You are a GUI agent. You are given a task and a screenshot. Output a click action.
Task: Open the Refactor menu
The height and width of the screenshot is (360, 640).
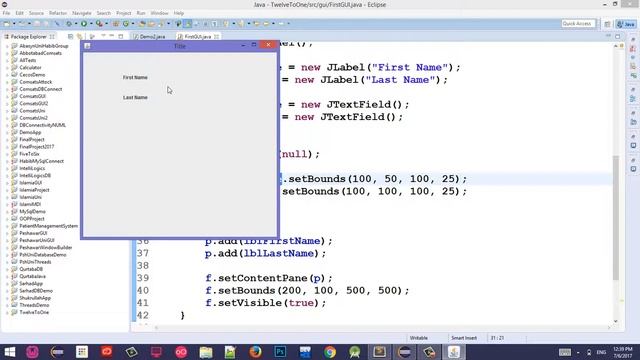(58, 13)
